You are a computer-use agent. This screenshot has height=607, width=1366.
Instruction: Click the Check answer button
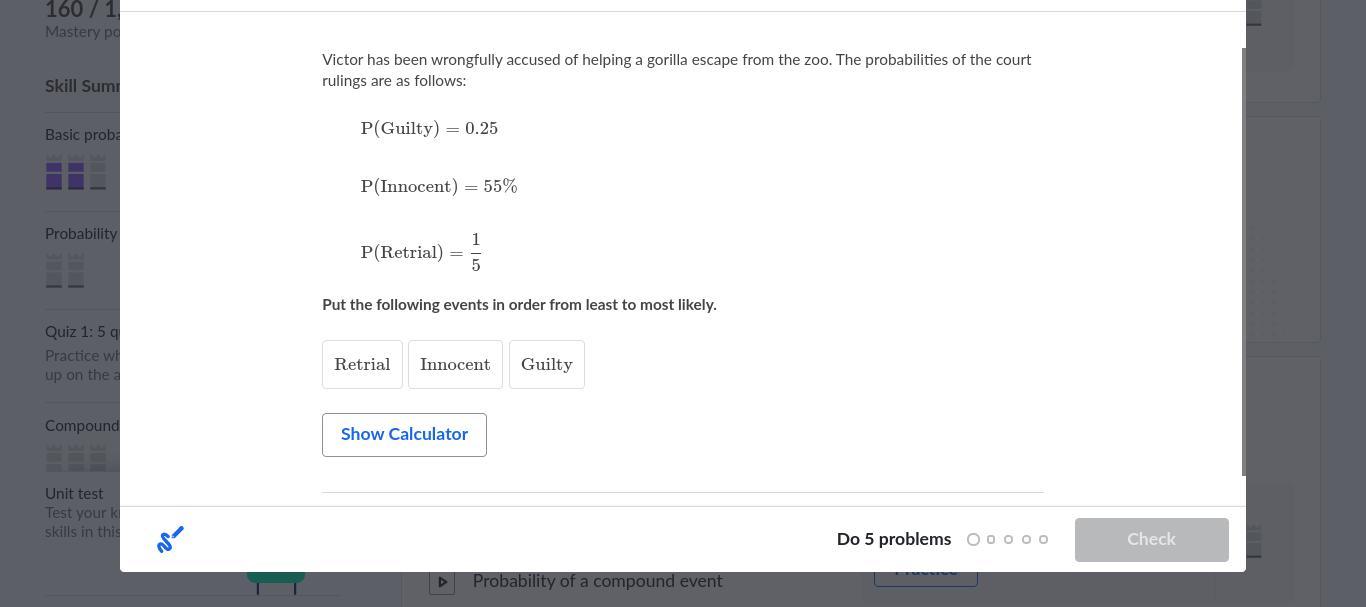(1151, 540)
